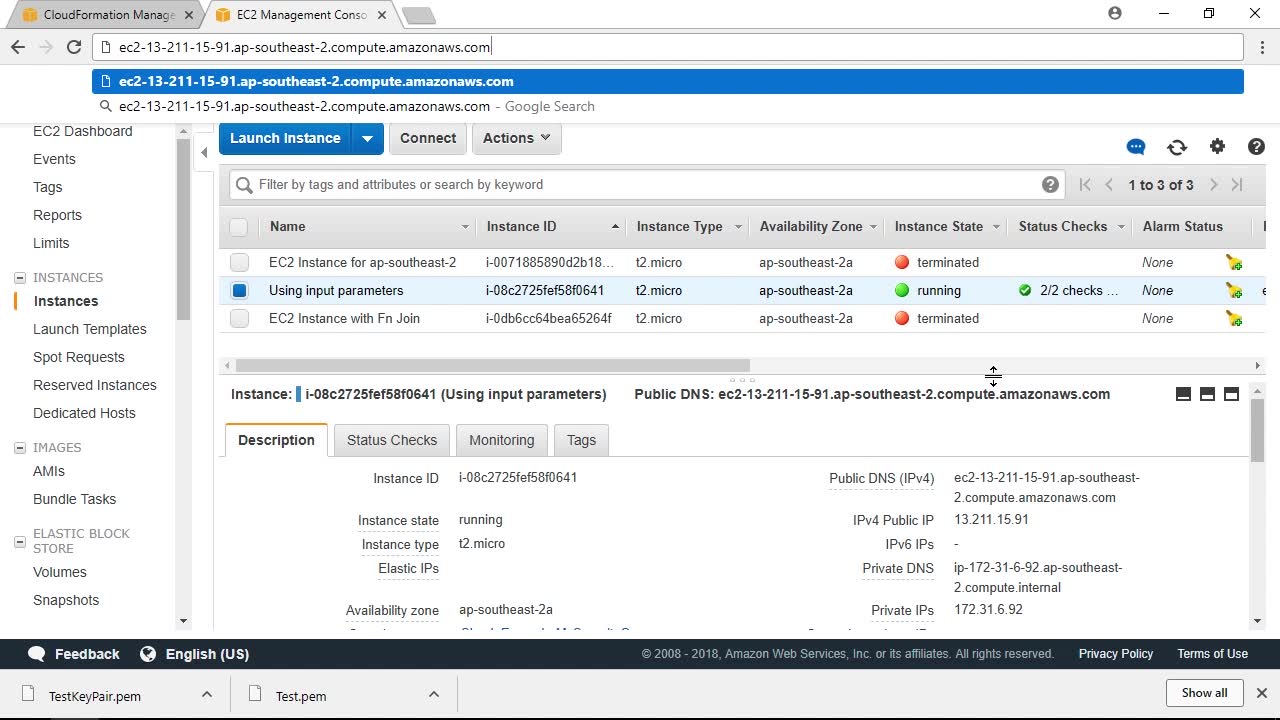Viewport: 1280px width, 720px height.
Task: Close the CloudFormation browser tab
Action: pyautogui.click(x=189, y=15)
